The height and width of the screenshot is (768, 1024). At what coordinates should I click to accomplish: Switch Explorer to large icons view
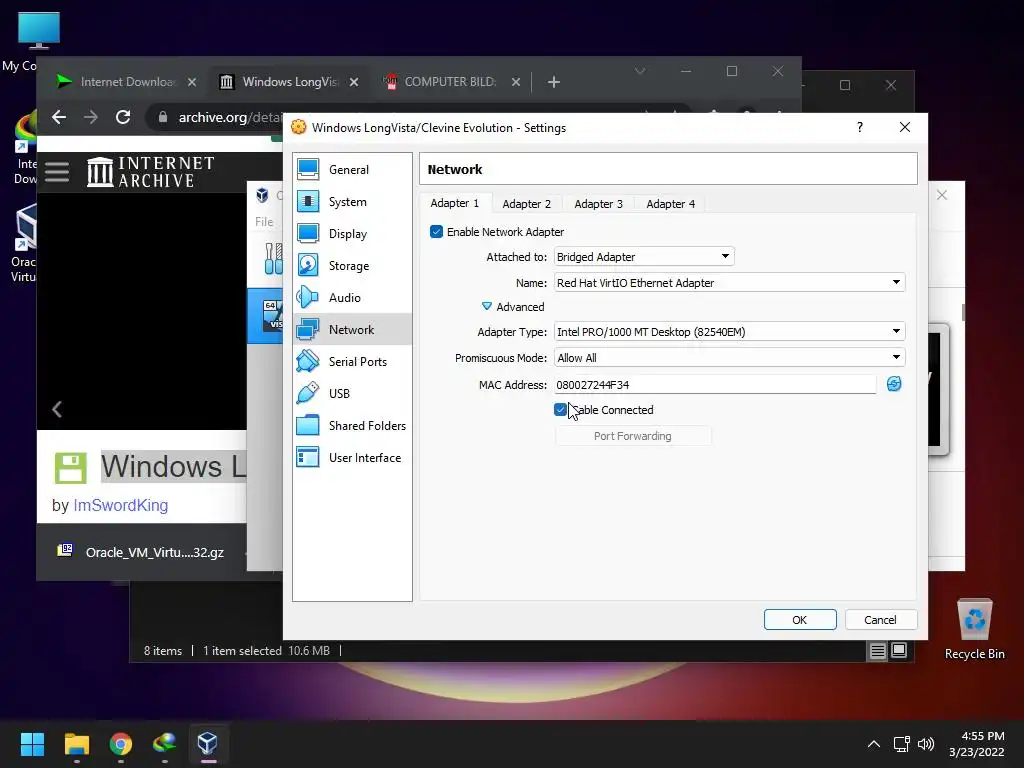(x=899, y=650)
